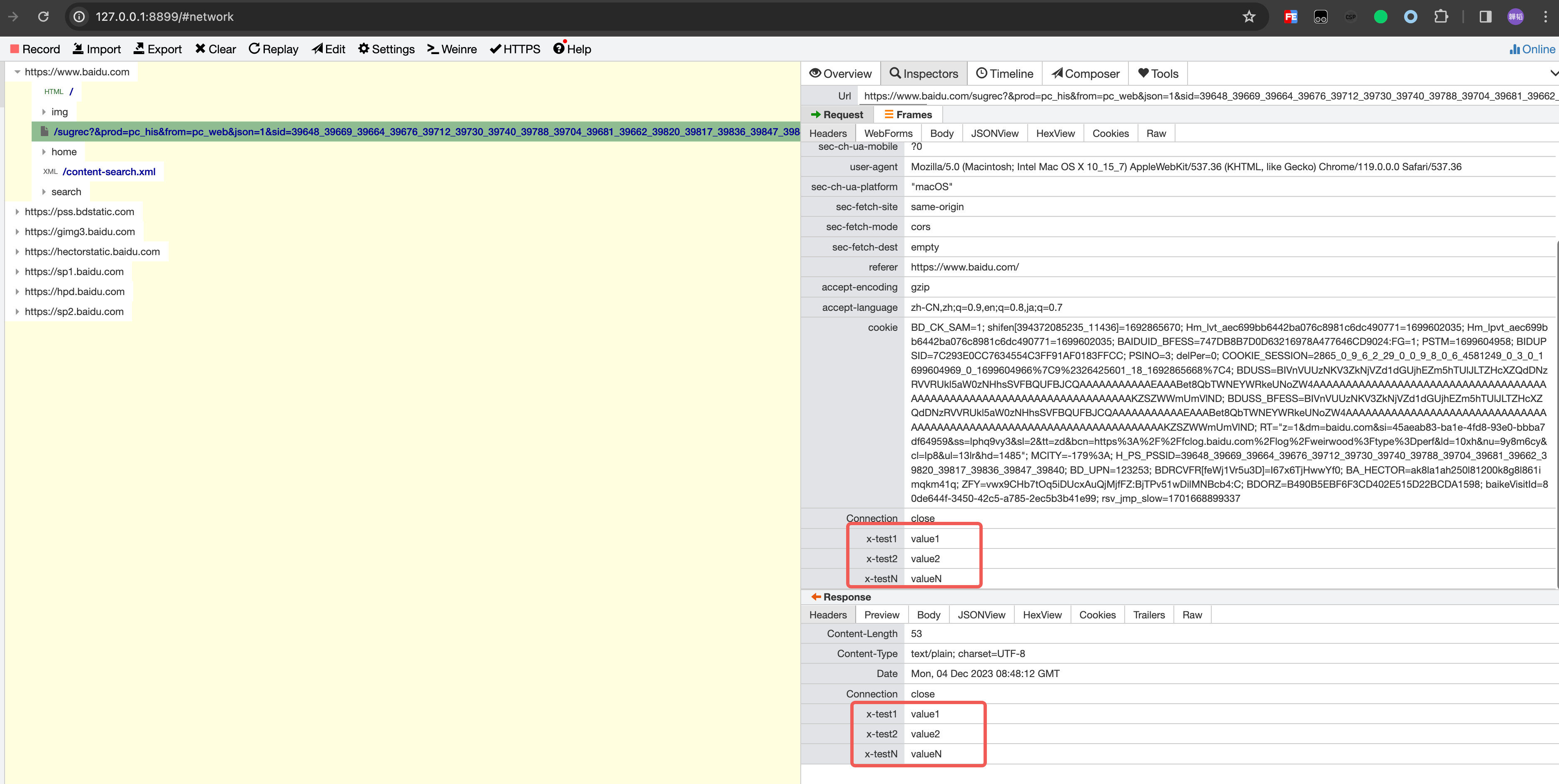Expand https://sp2.baidu.com node
The width and height of the screenshot is (1559, 784).
pyautogui.click(x=17, y=312)
